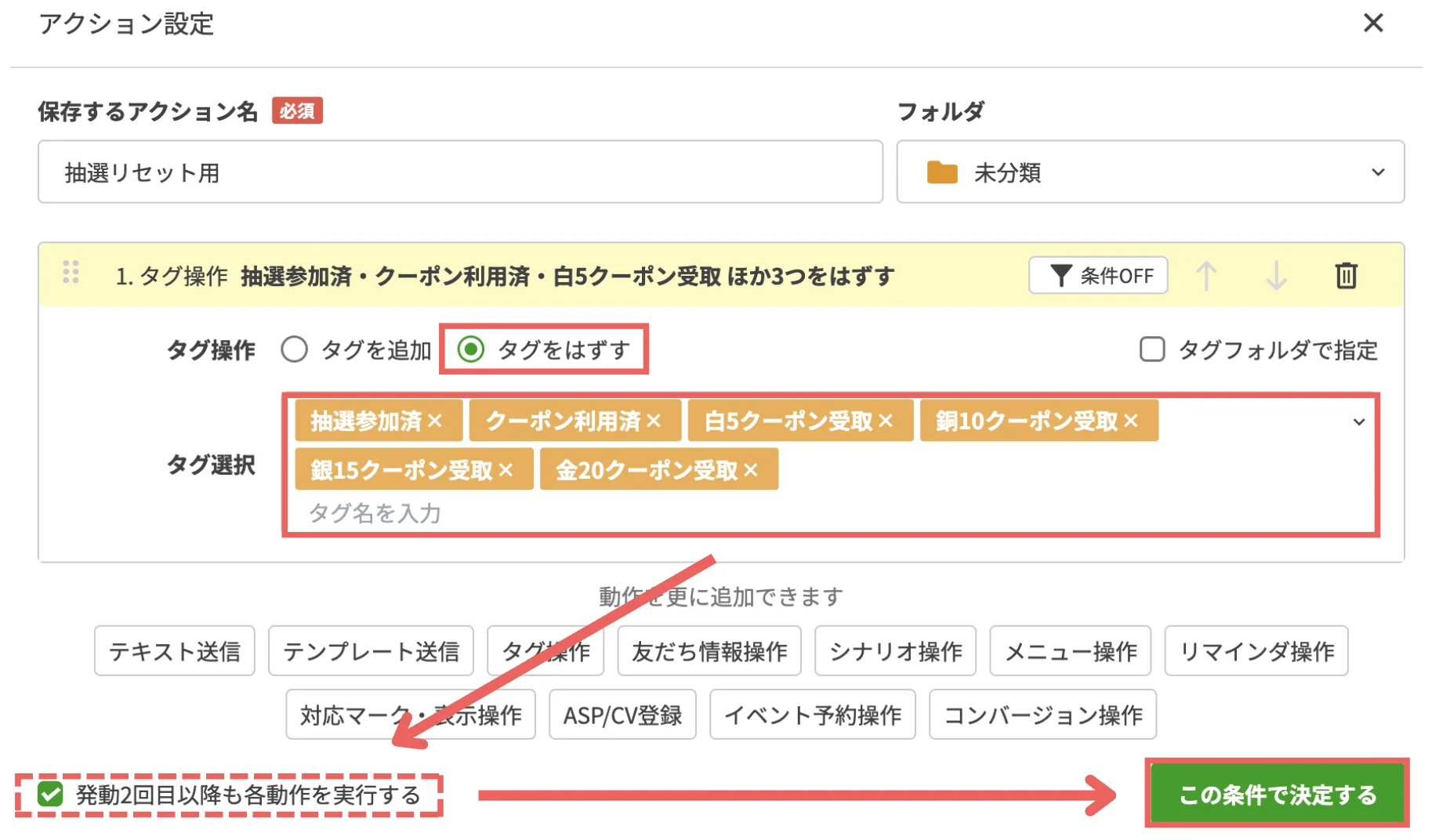Remove the 金20クーポン受取 tag
Screen dimensions: 1439x840
751,469
